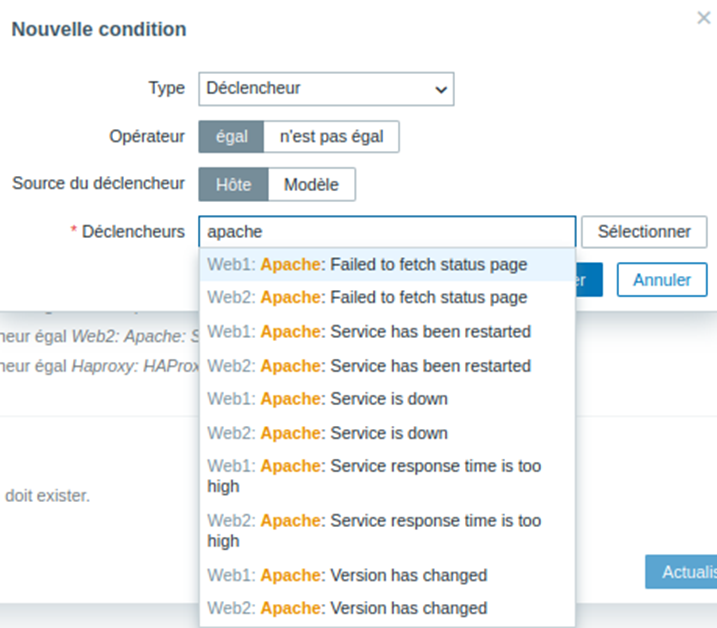Pick Web1 Apache Service has been restarted

point(369,331)
